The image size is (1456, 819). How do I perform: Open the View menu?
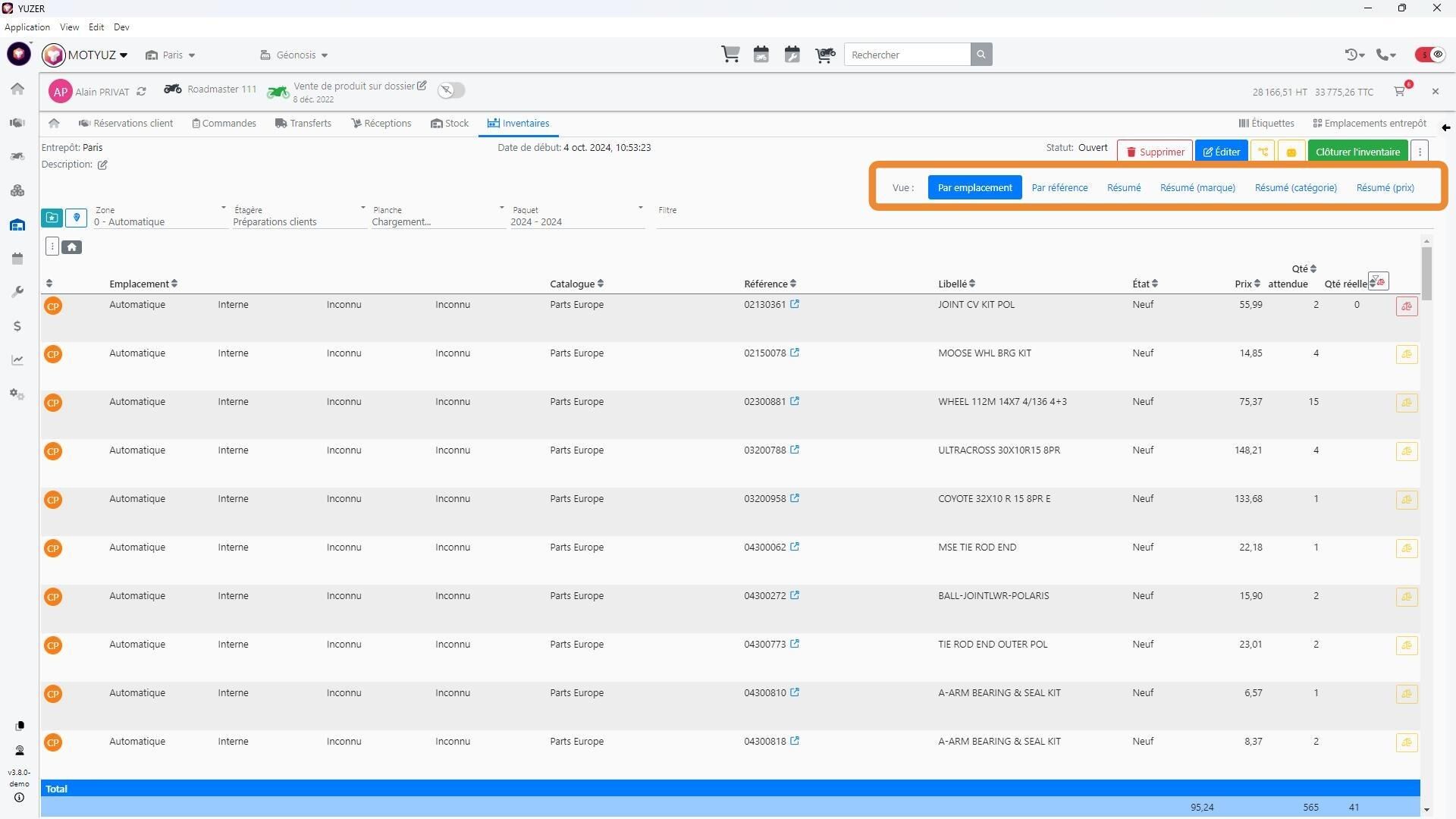pyautogui.click(x=69, y=27)
